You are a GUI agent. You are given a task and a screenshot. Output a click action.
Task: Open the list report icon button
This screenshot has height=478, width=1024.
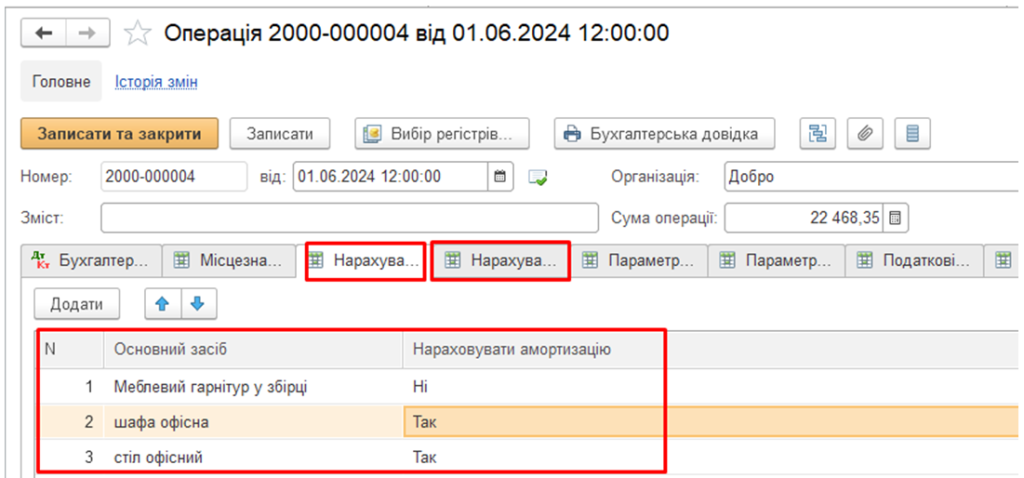click(912, 133)
